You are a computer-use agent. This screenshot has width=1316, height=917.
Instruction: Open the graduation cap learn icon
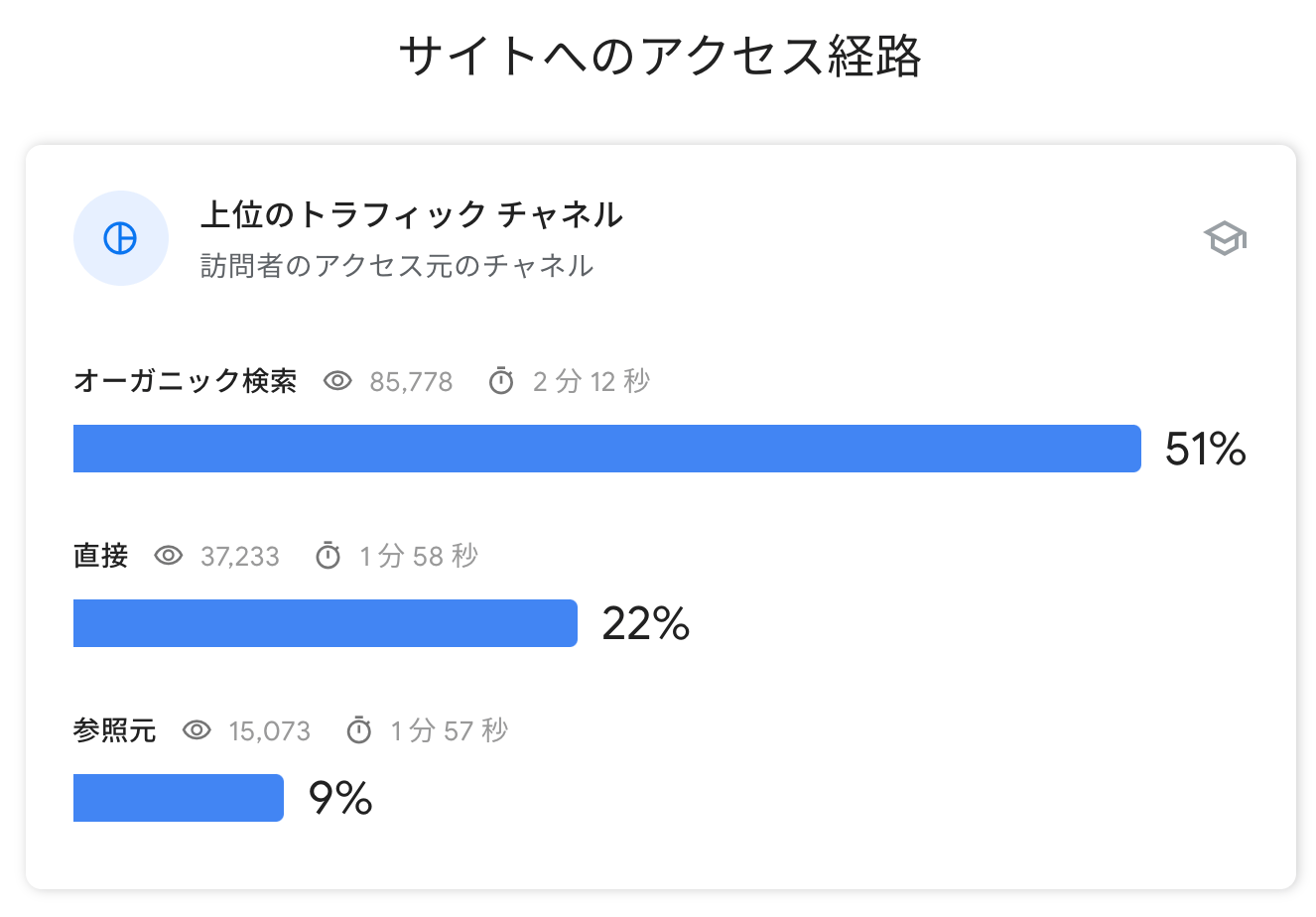click(1225, 238)
